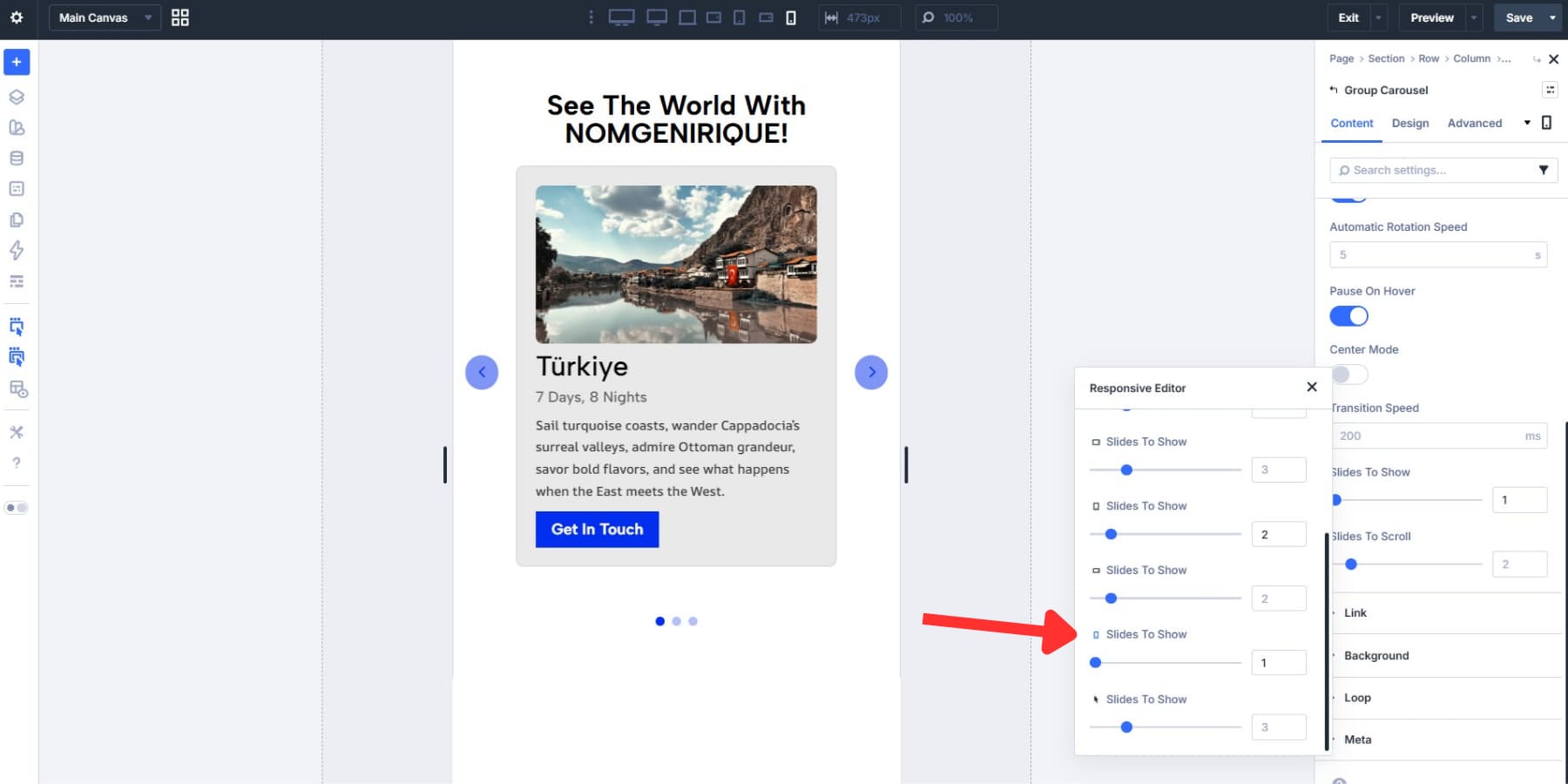The width and height of the screenshot is (1568, 784).
Task: Select the tablet portrait breakpoint icon
Action: pyautogui.click(x=738, y=17)
